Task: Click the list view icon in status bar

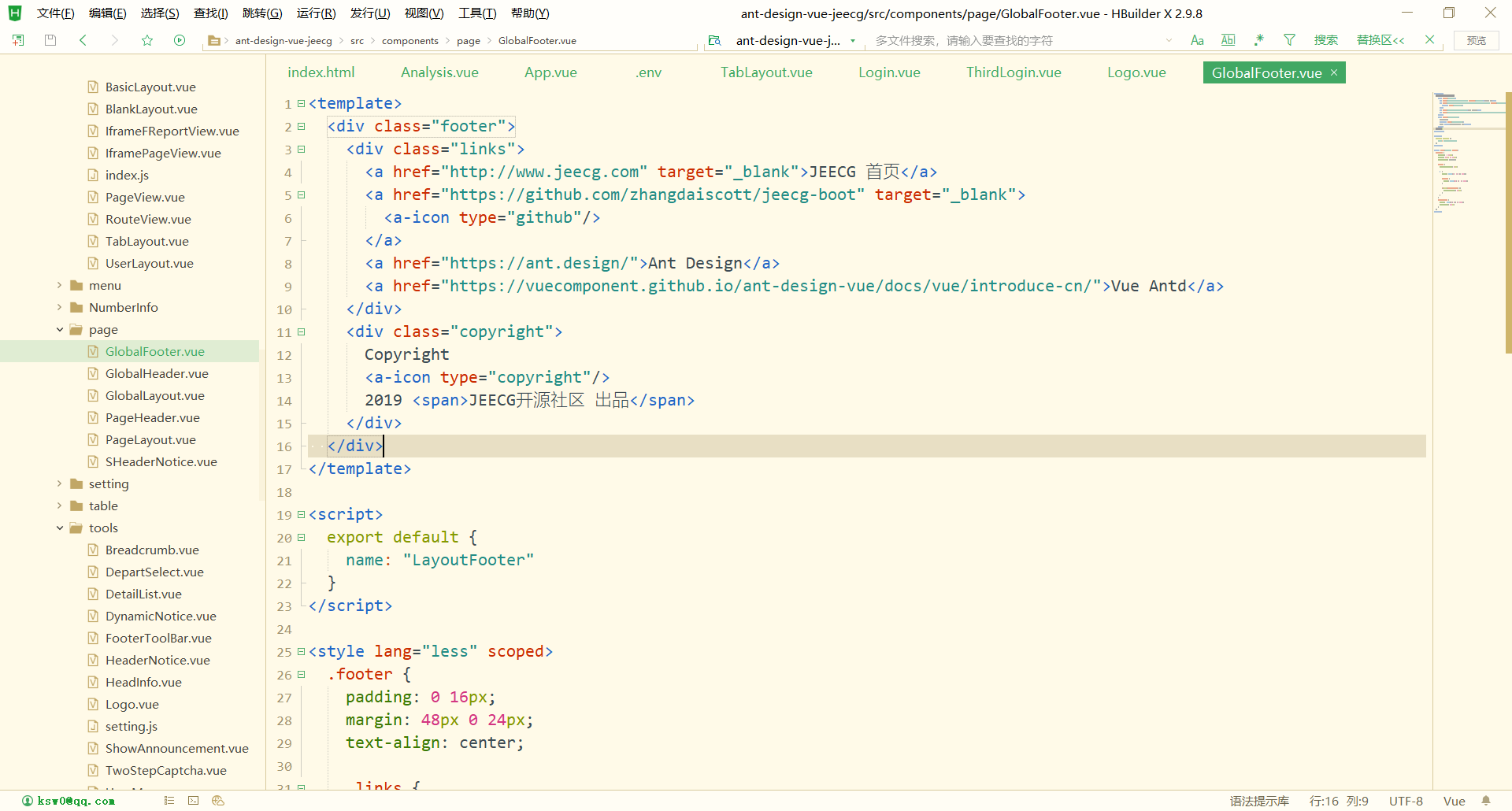Action: tap(169, 801)
